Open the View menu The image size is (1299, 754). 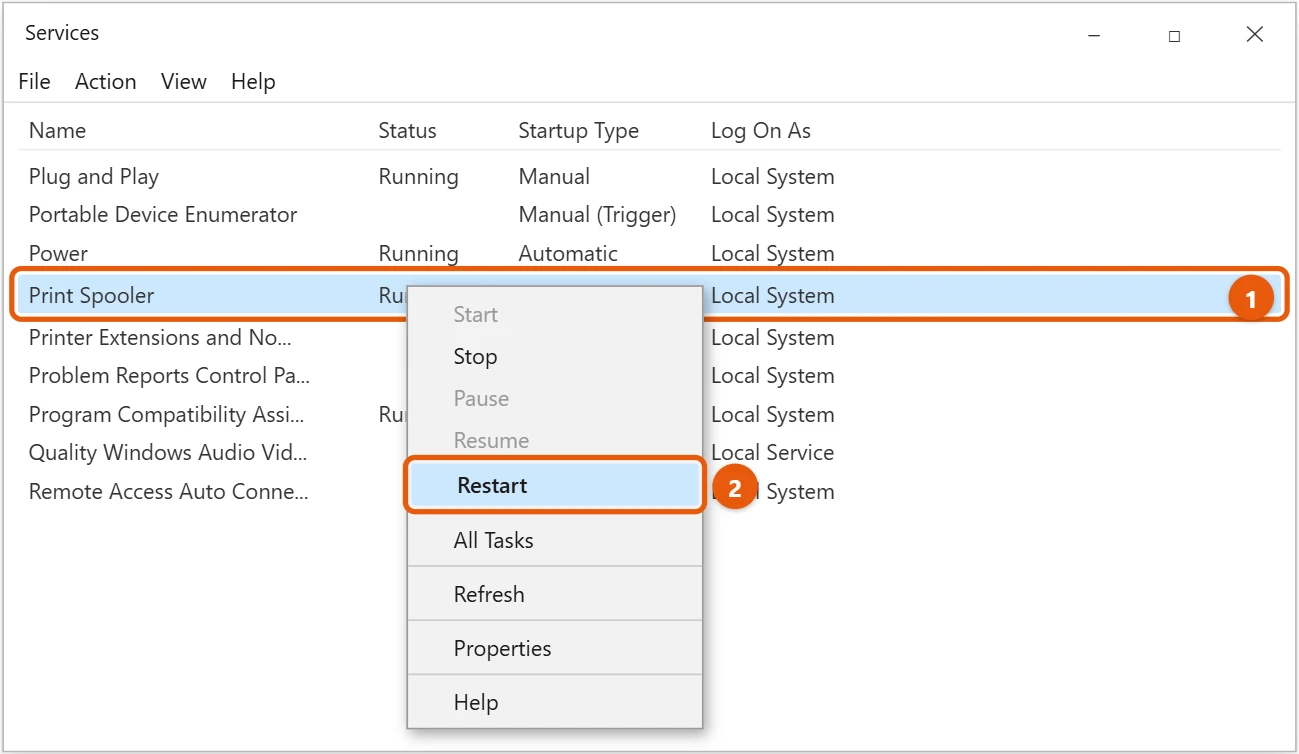point(183,82)
